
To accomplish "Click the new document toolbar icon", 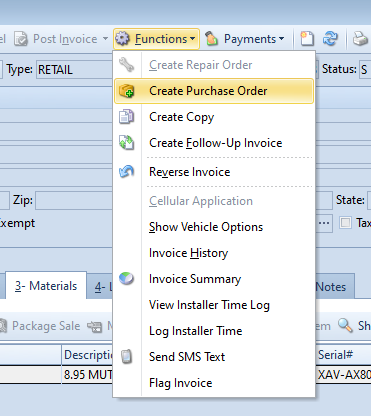I will pyautogui.click(x=307, y=39).
